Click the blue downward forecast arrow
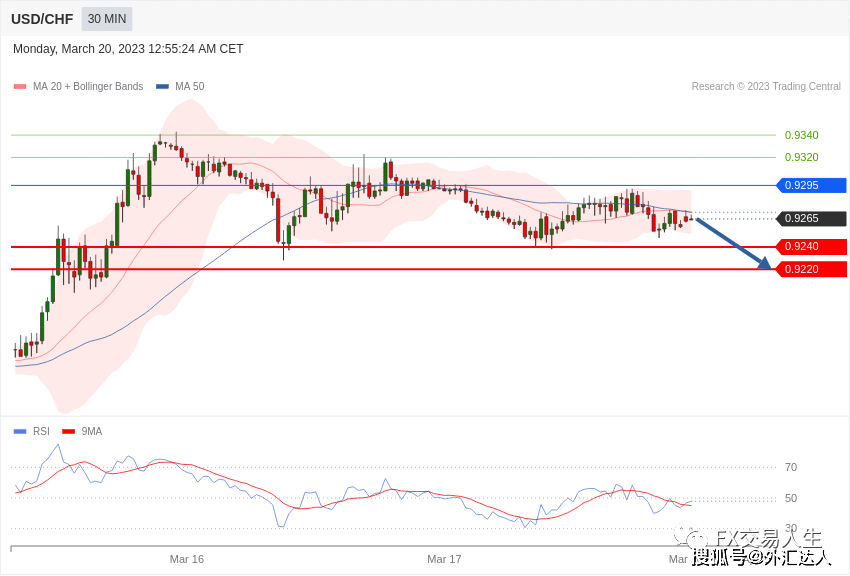 (733, 243)
